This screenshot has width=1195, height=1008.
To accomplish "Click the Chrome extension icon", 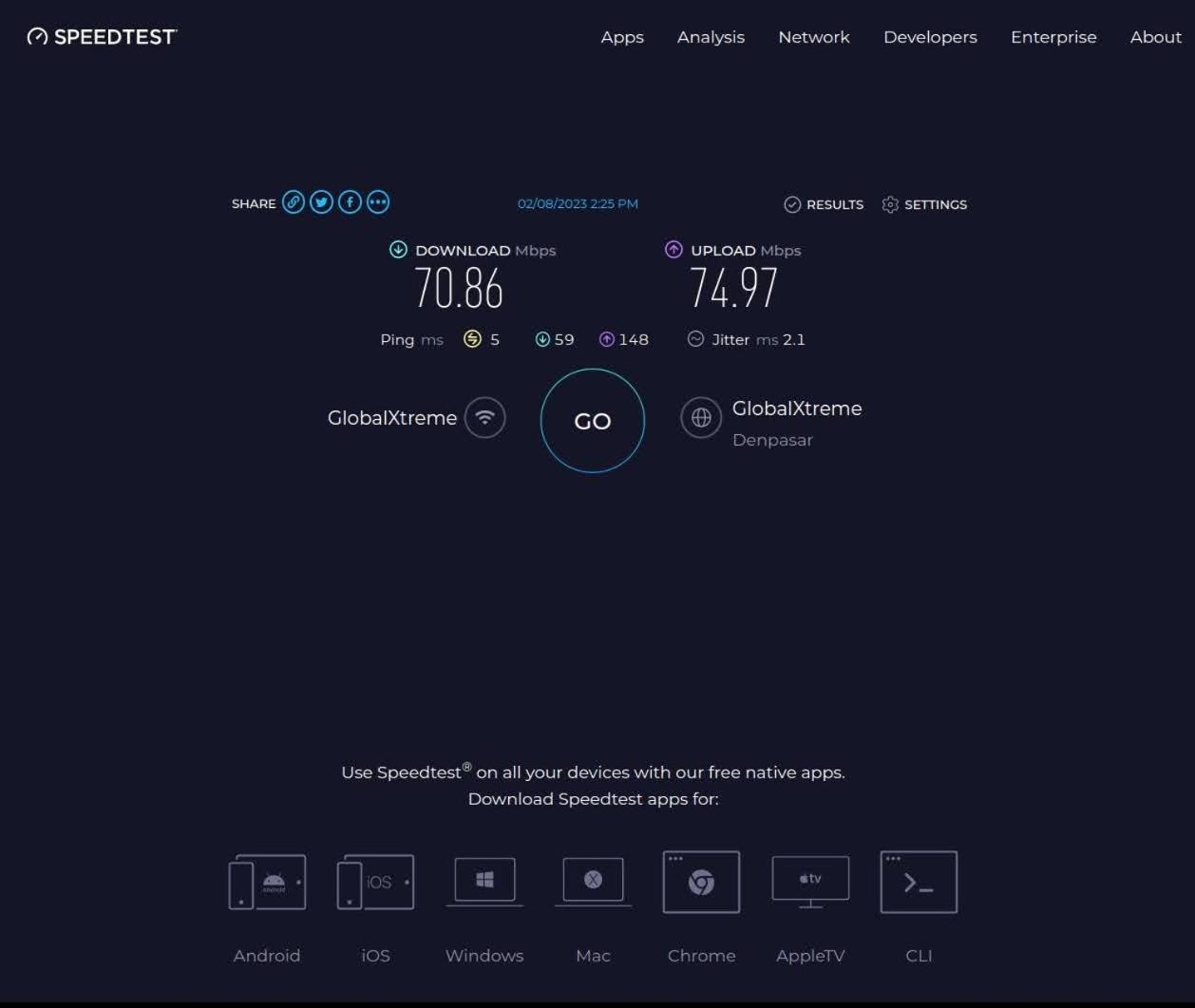I will [x=701, y=882].
